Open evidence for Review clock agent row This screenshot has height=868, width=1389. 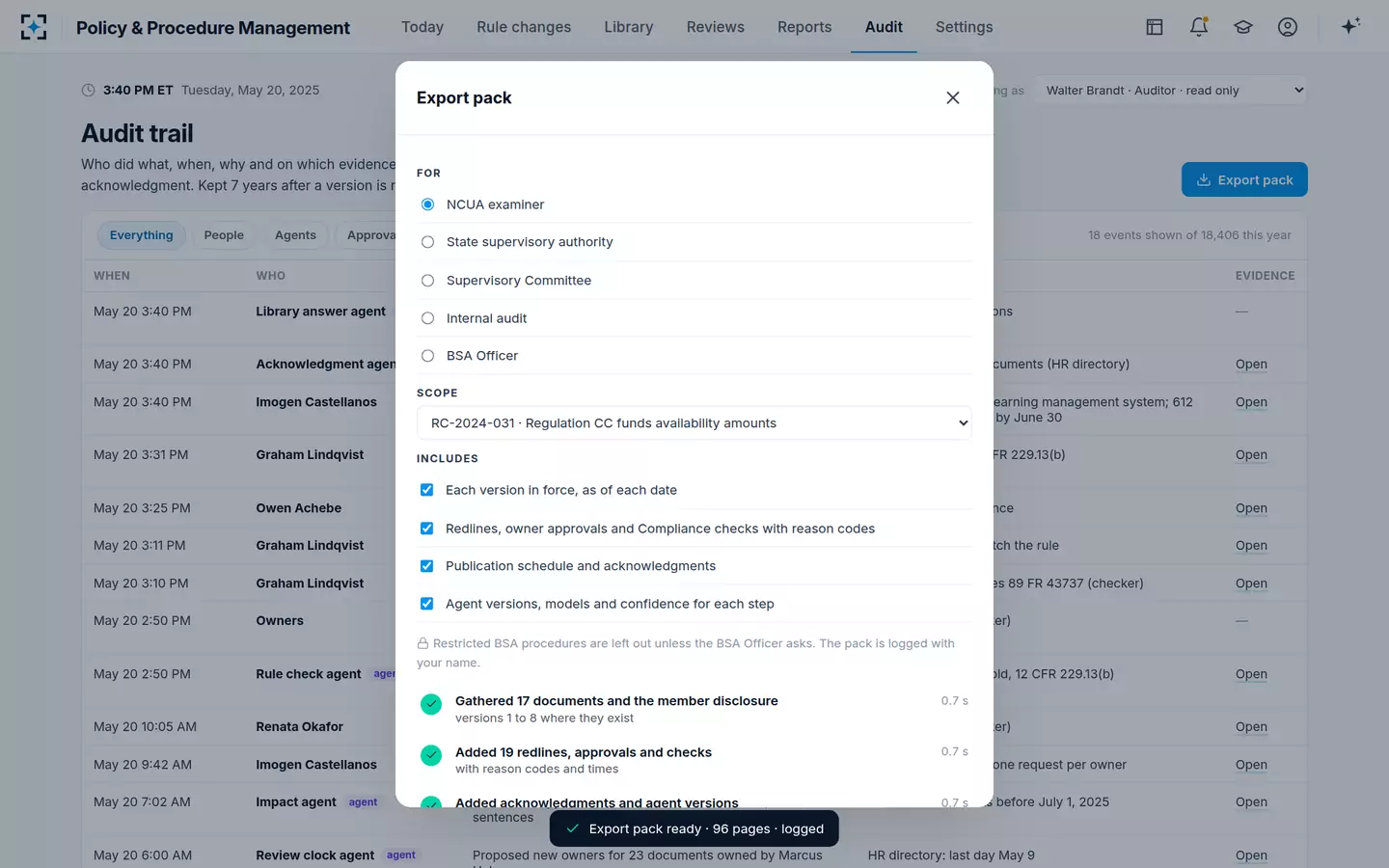1251,855
